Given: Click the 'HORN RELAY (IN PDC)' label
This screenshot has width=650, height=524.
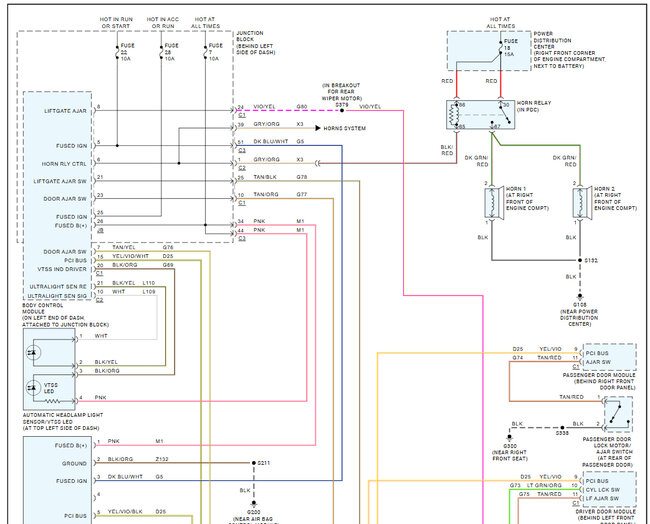Looking at the screenshot, I should (x=534, y=106).
